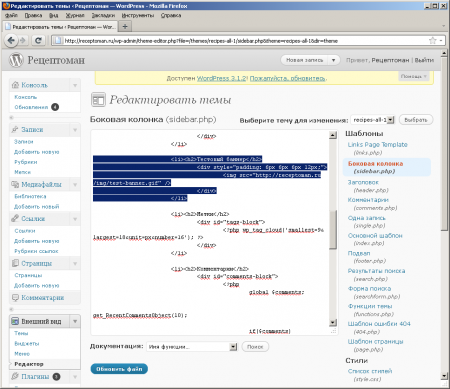This screenshot has width=450, height=389.
Task: Open the Журнал menu
Action: (x=75, y=15)
